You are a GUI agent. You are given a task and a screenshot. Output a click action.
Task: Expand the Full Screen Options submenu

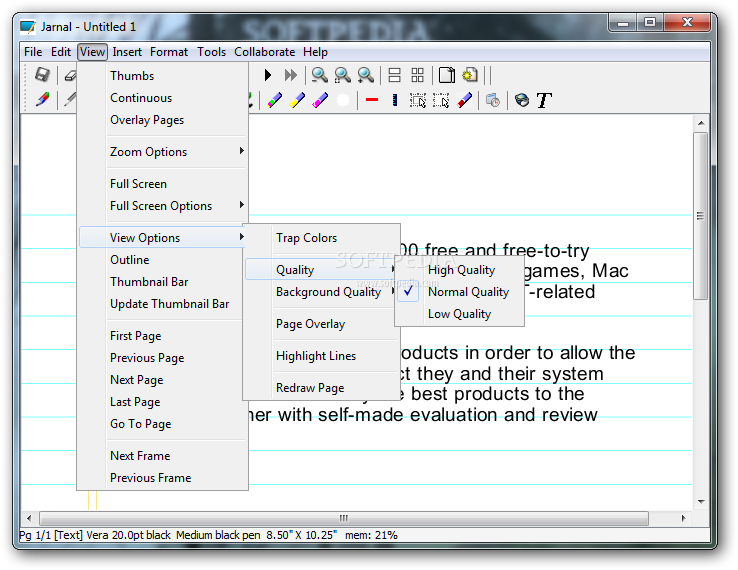coord(163,206)
